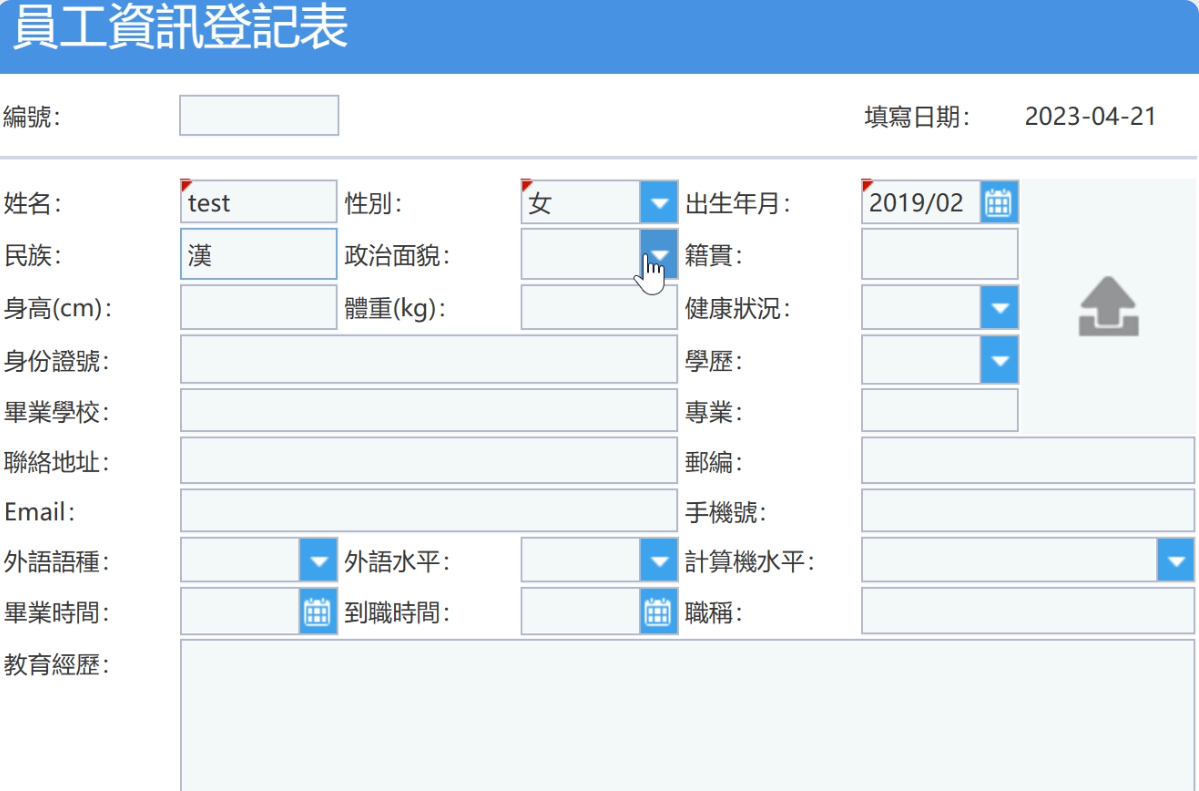Click the 出生年月 date value 2019/02
The image size is (1199, 791).
pyautogui.click(x=916, y=203)
